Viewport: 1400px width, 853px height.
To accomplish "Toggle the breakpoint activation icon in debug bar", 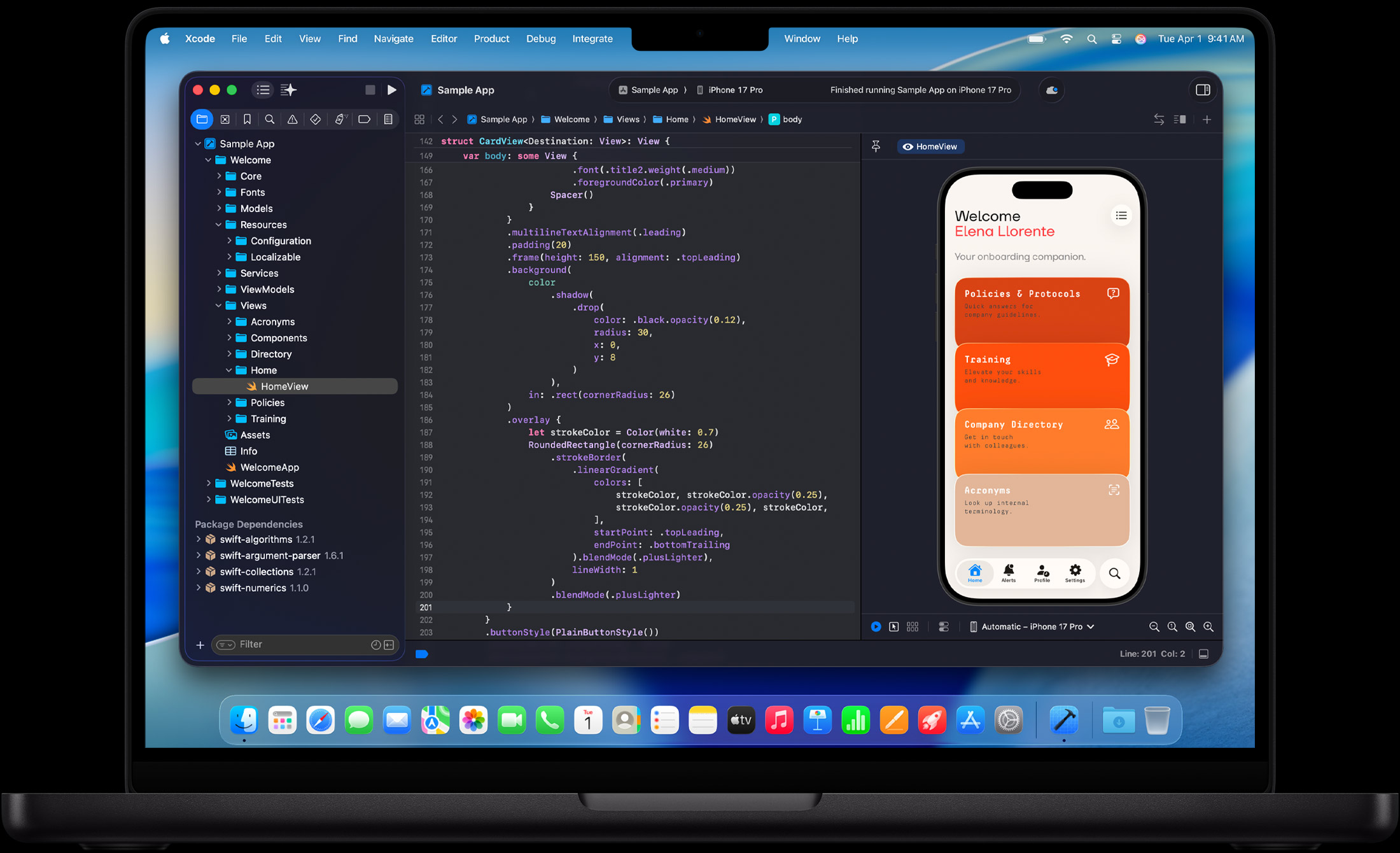I will [421, 654].
